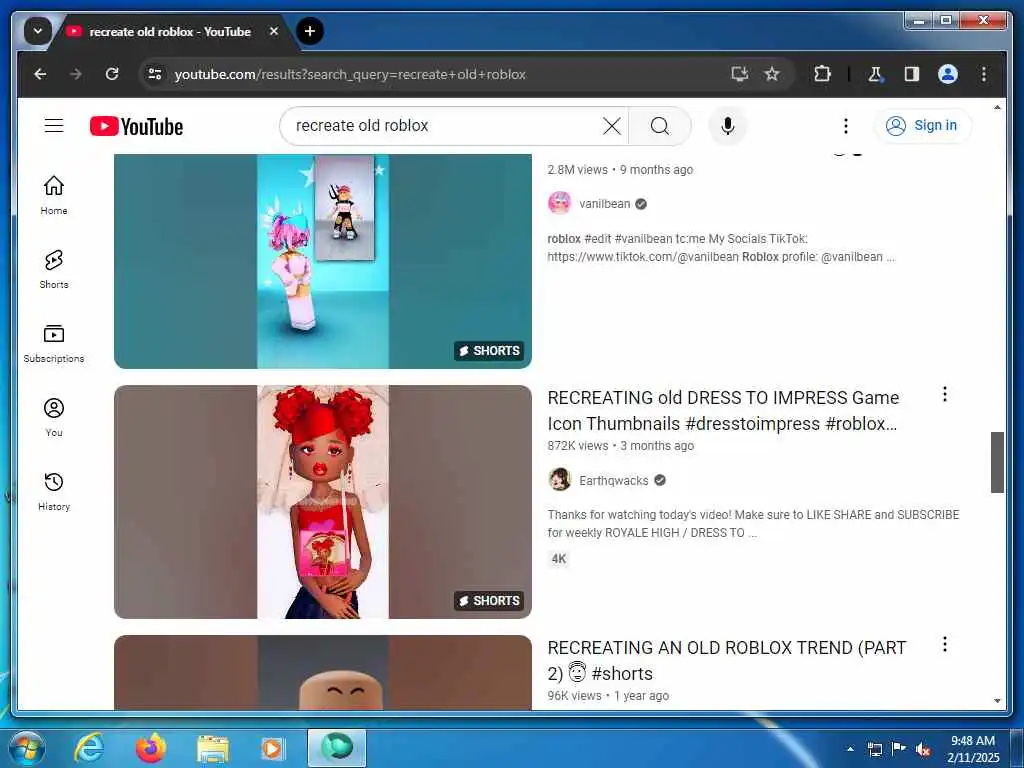Click the Sign in button
Image resolution: width=1024 pixels, height=768 pixels.
tap(922, 125)
